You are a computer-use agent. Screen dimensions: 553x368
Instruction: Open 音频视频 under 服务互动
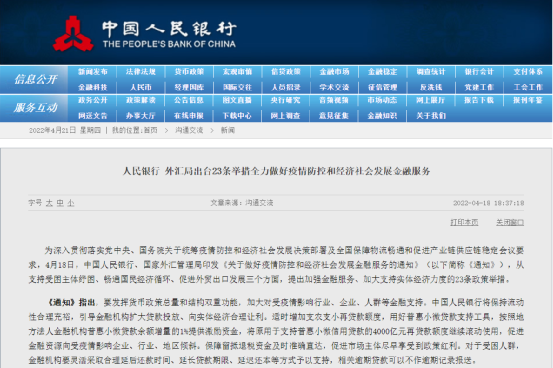[x=334, y=100]
